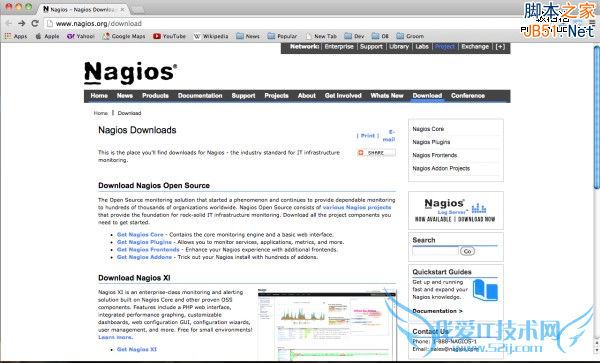Open News in main navigation
The width and height of the screenshot is (600, 363).
pos(125,96)
